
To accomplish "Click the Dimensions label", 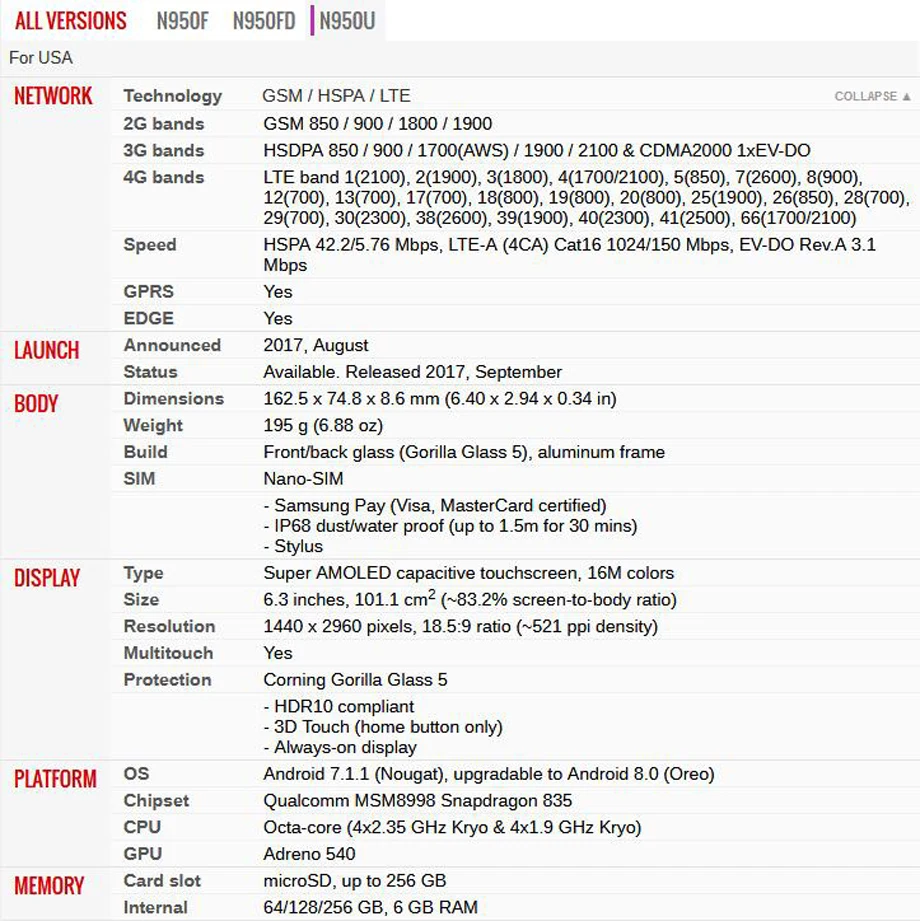I will click(x=174, y=399).
